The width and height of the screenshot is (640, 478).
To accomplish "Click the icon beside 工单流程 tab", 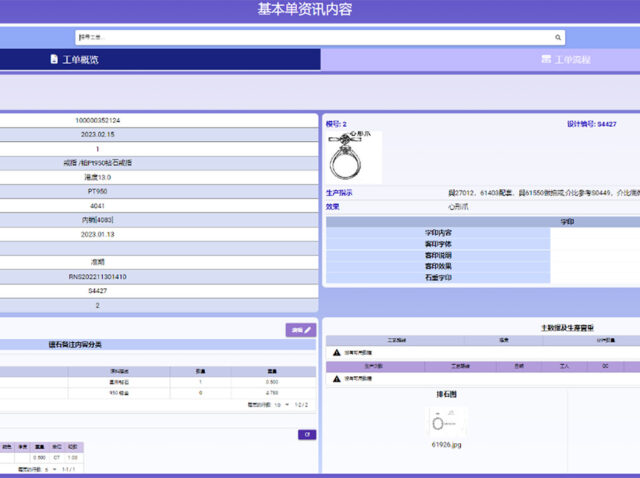I will click(x=546, y=60).
